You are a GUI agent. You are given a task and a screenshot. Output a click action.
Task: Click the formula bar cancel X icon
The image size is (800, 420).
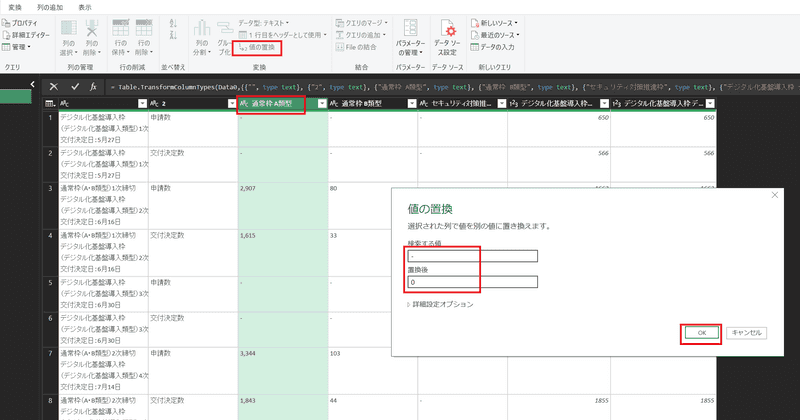(54, 87)
